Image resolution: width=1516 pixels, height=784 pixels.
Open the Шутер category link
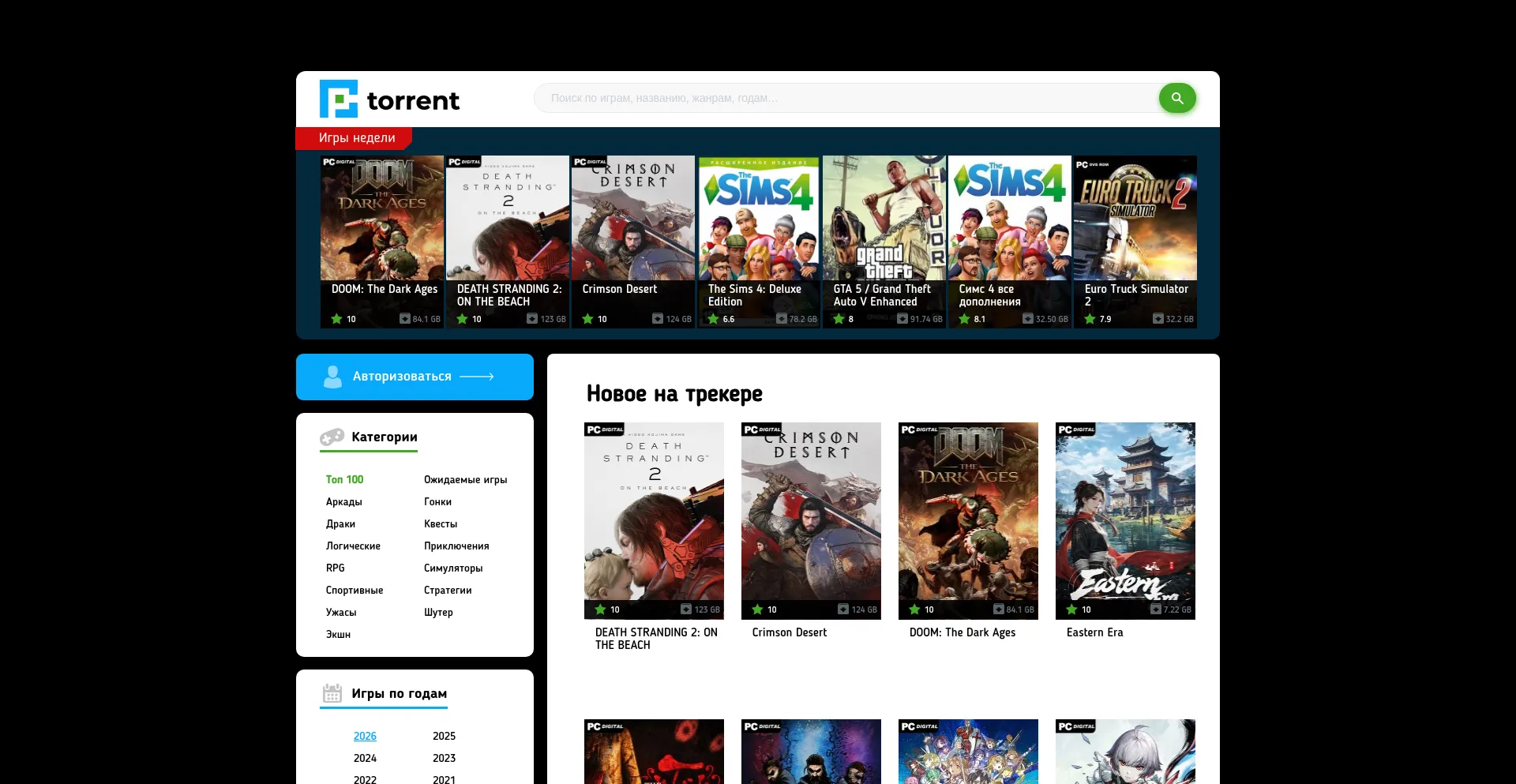click(438, 612)
